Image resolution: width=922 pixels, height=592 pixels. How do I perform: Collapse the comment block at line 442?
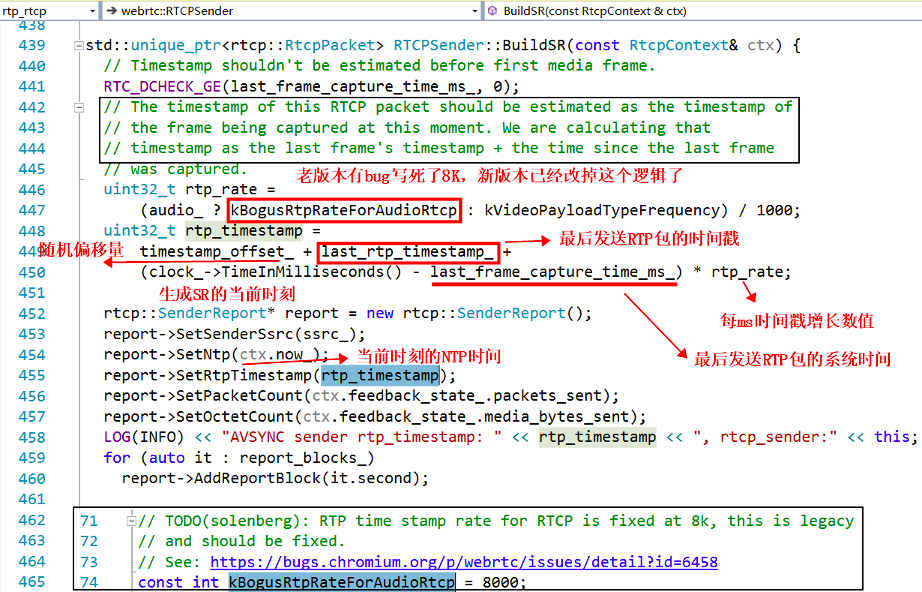click(78, 107)
